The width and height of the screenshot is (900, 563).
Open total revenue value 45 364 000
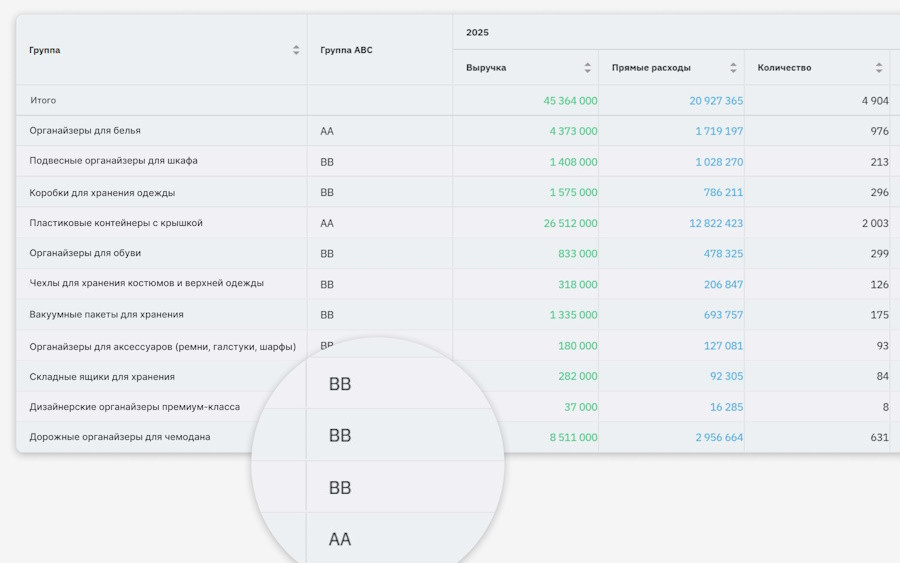570,101
